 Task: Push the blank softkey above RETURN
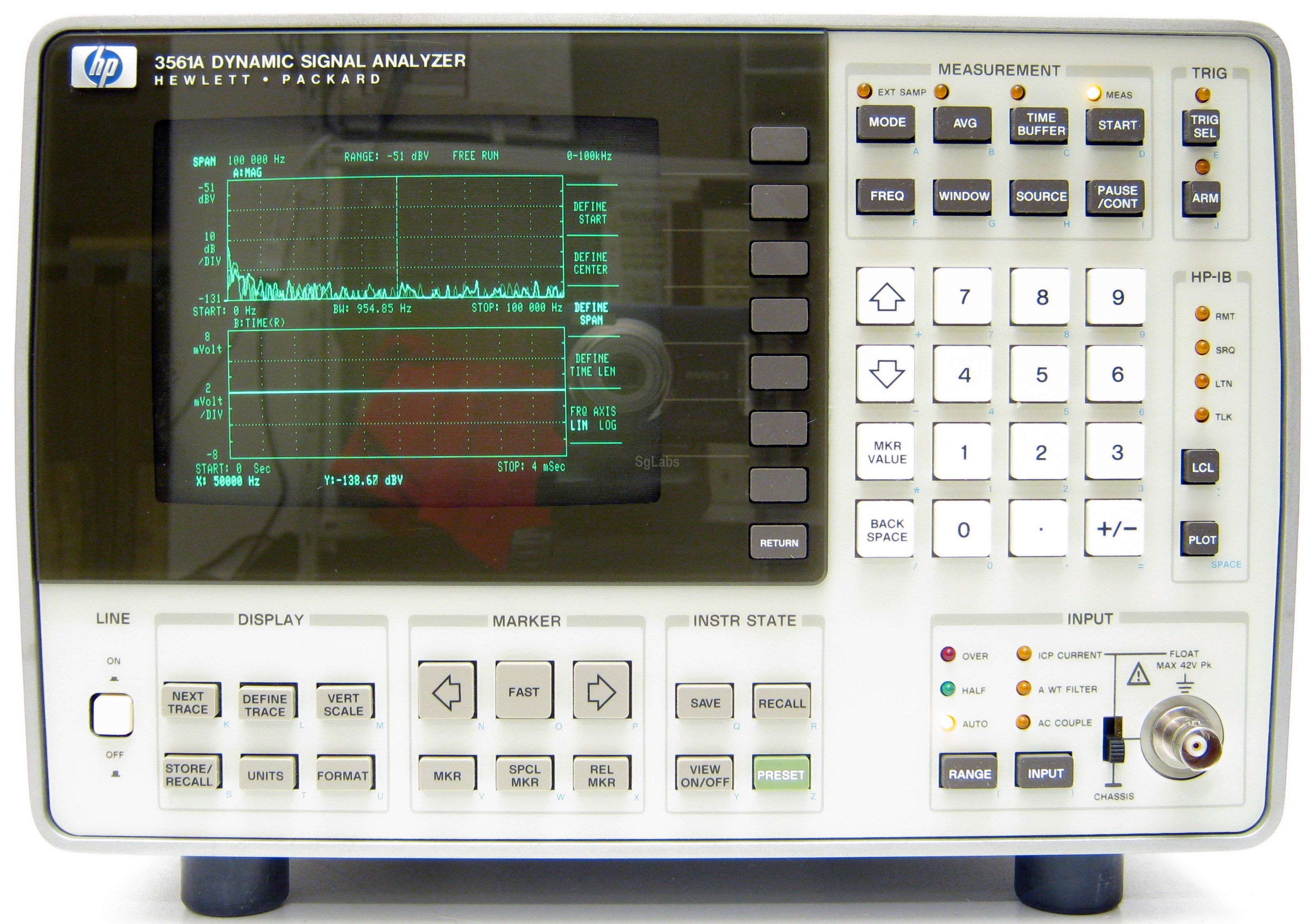tap(779, 486)
